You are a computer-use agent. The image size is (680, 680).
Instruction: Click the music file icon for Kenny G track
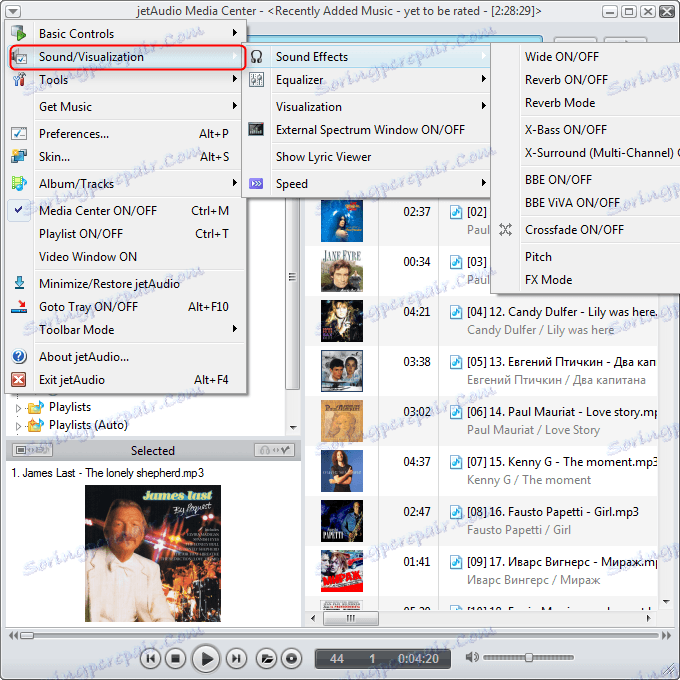click(x=456, y=462)
